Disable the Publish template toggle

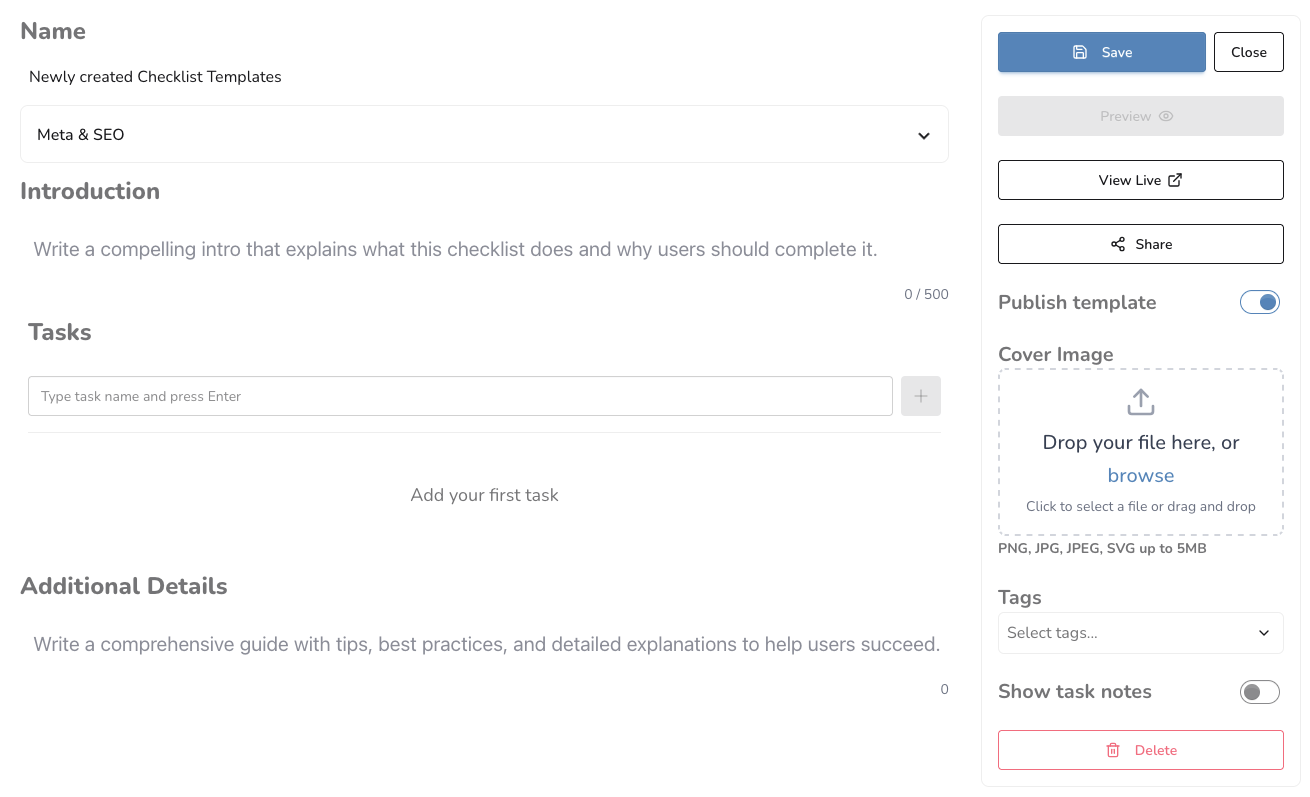(x=1259, y=302)
